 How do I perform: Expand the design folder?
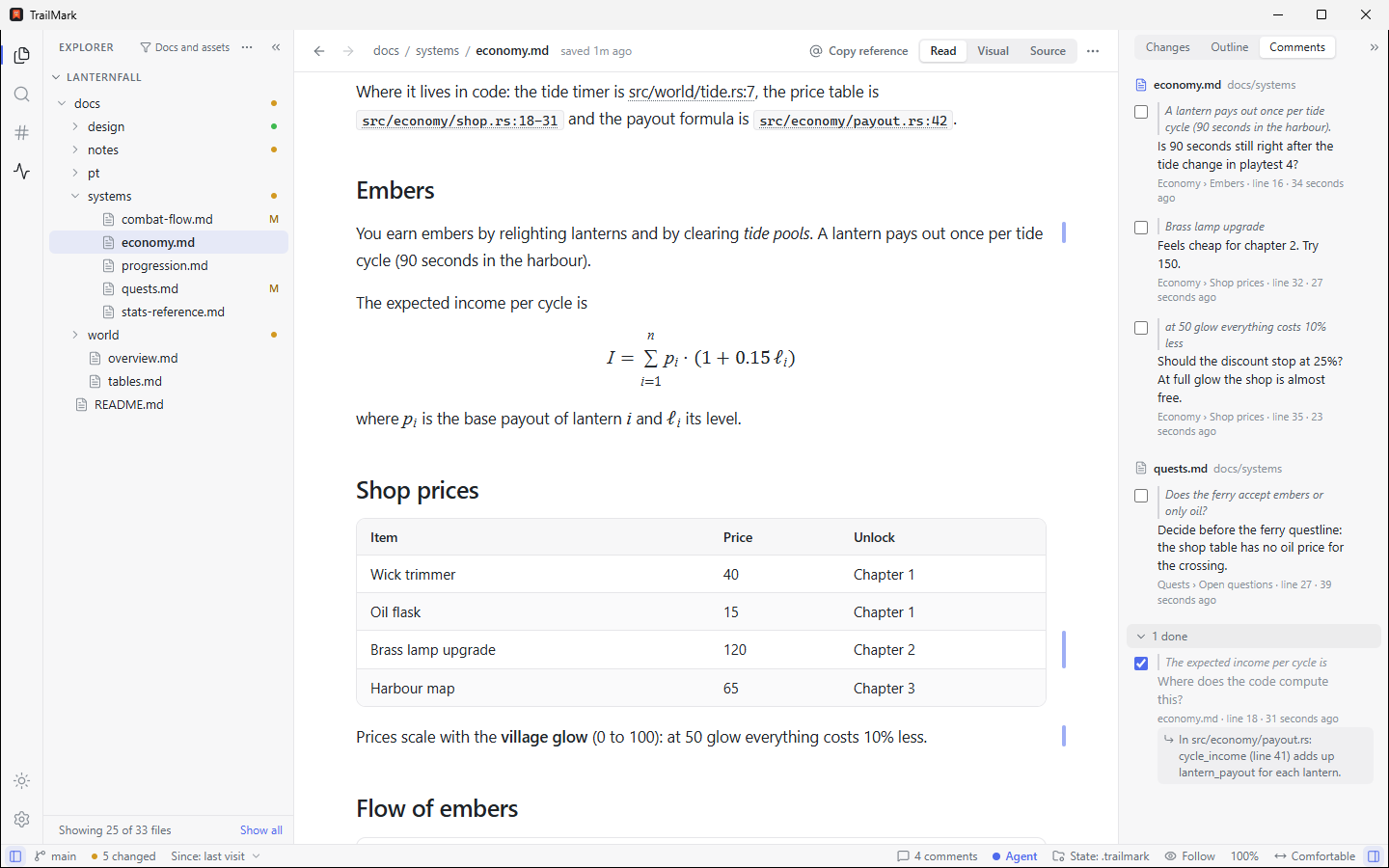(75, 126)
